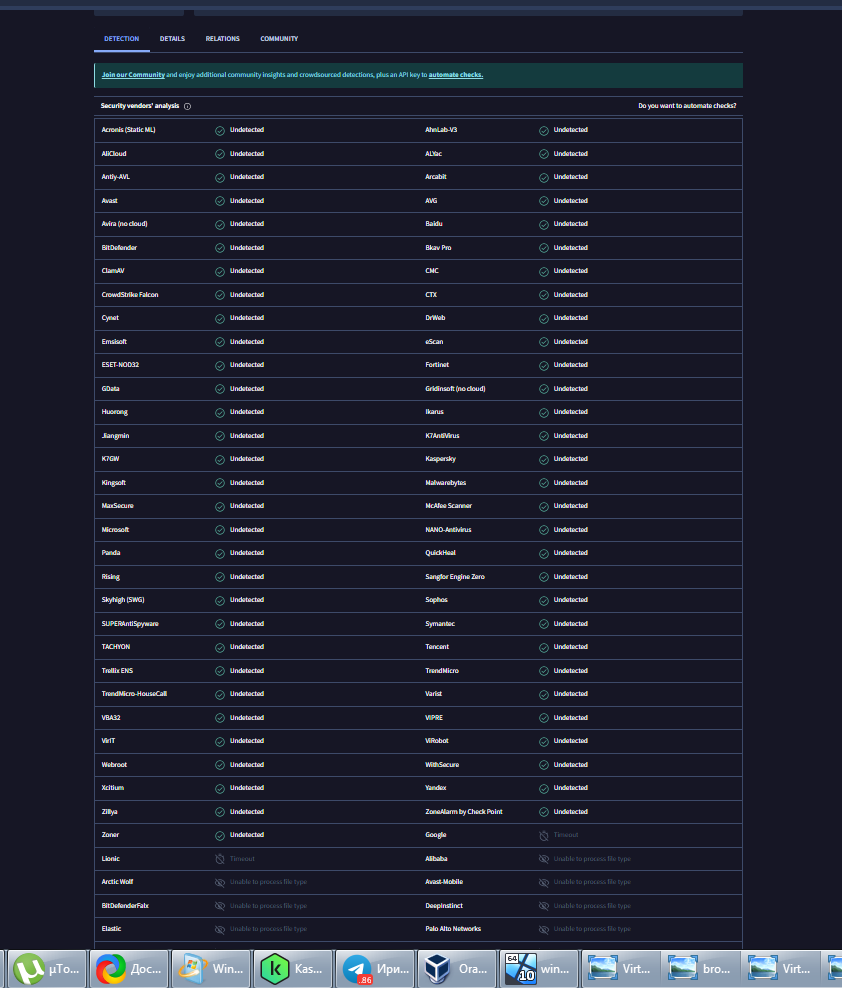Click the Timeout icon in Google row
The width and height of the screenshot is (842, 988).
(x=544, y=836)
